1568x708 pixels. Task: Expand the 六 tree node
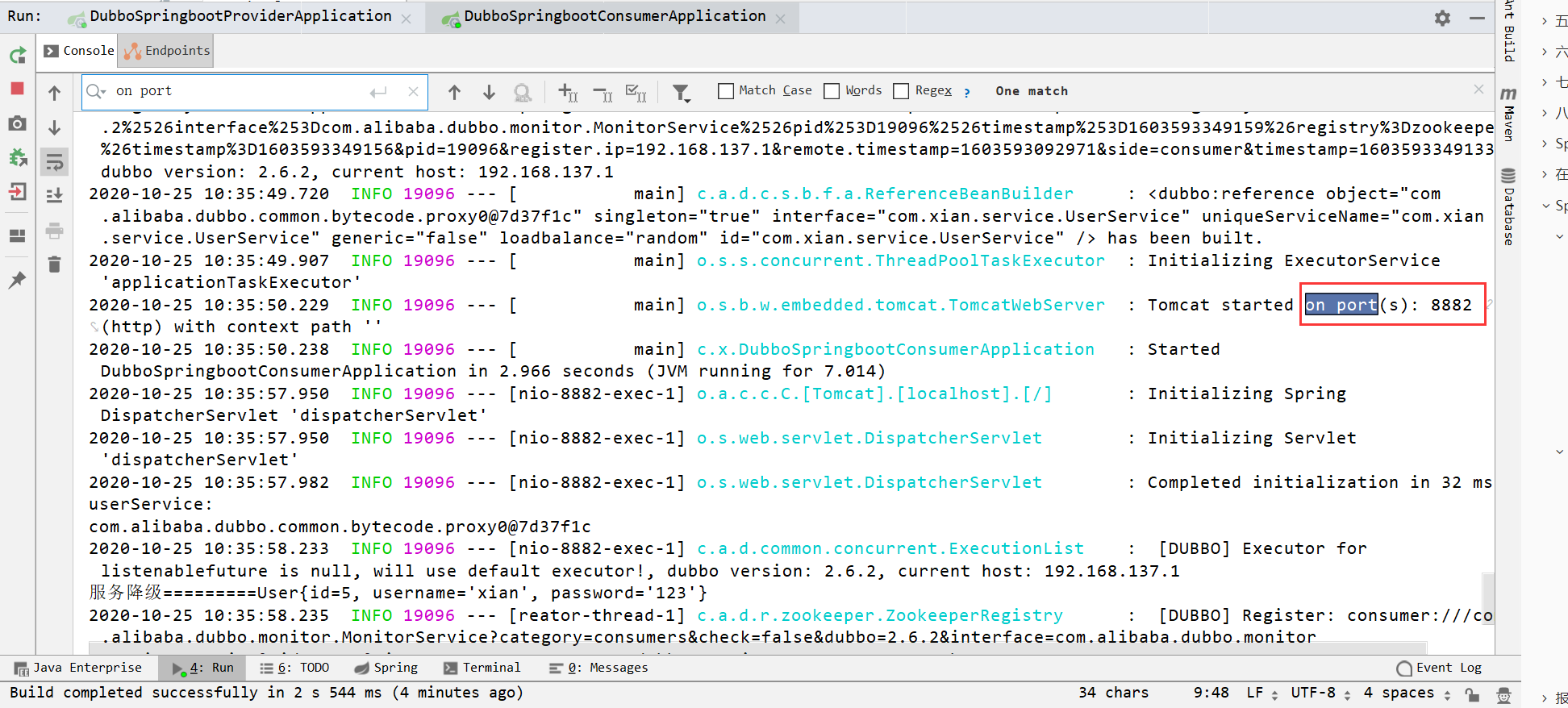[x=1544, y=52]
